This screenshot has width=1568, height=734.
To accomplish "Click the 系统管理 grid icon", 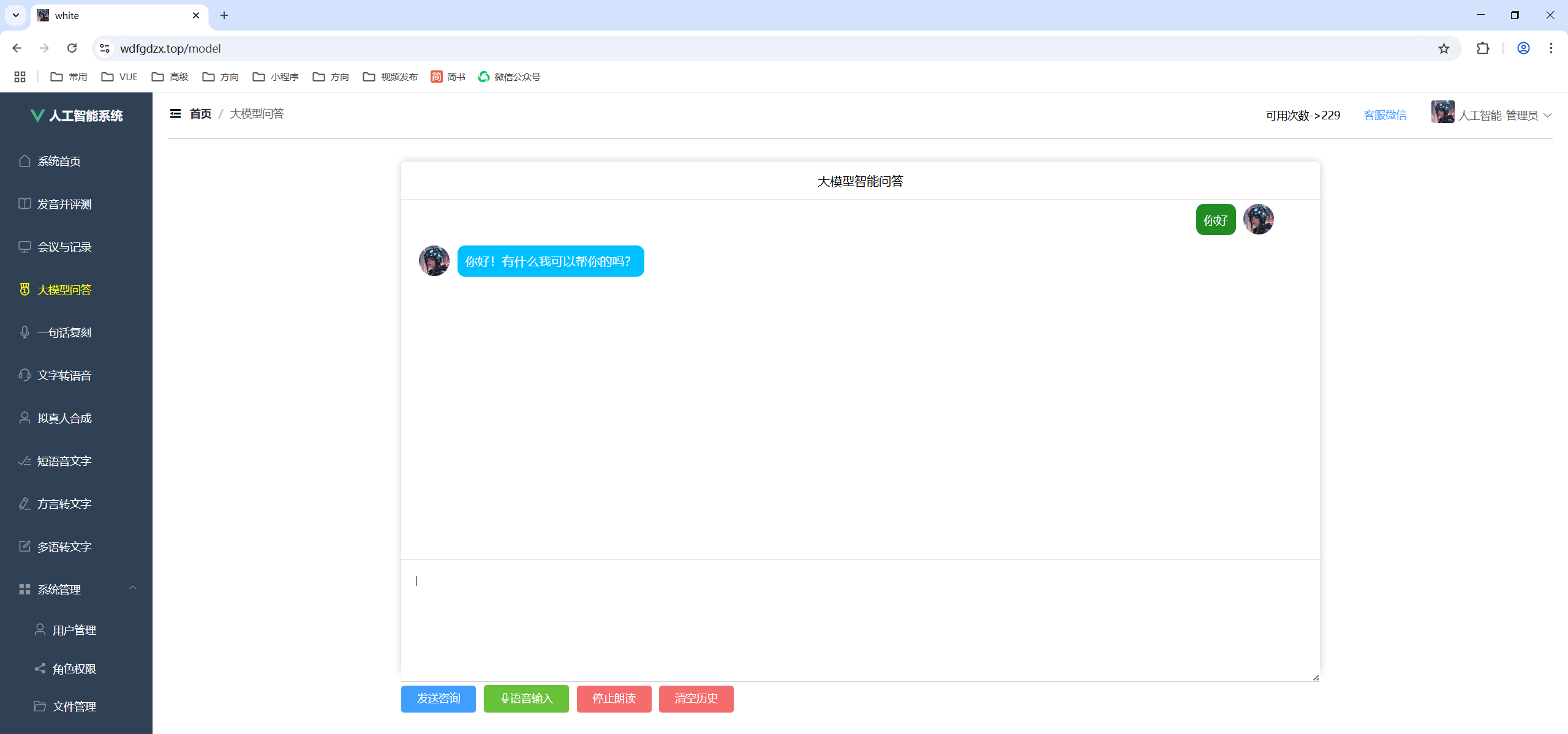I will (x=24, y=590).
